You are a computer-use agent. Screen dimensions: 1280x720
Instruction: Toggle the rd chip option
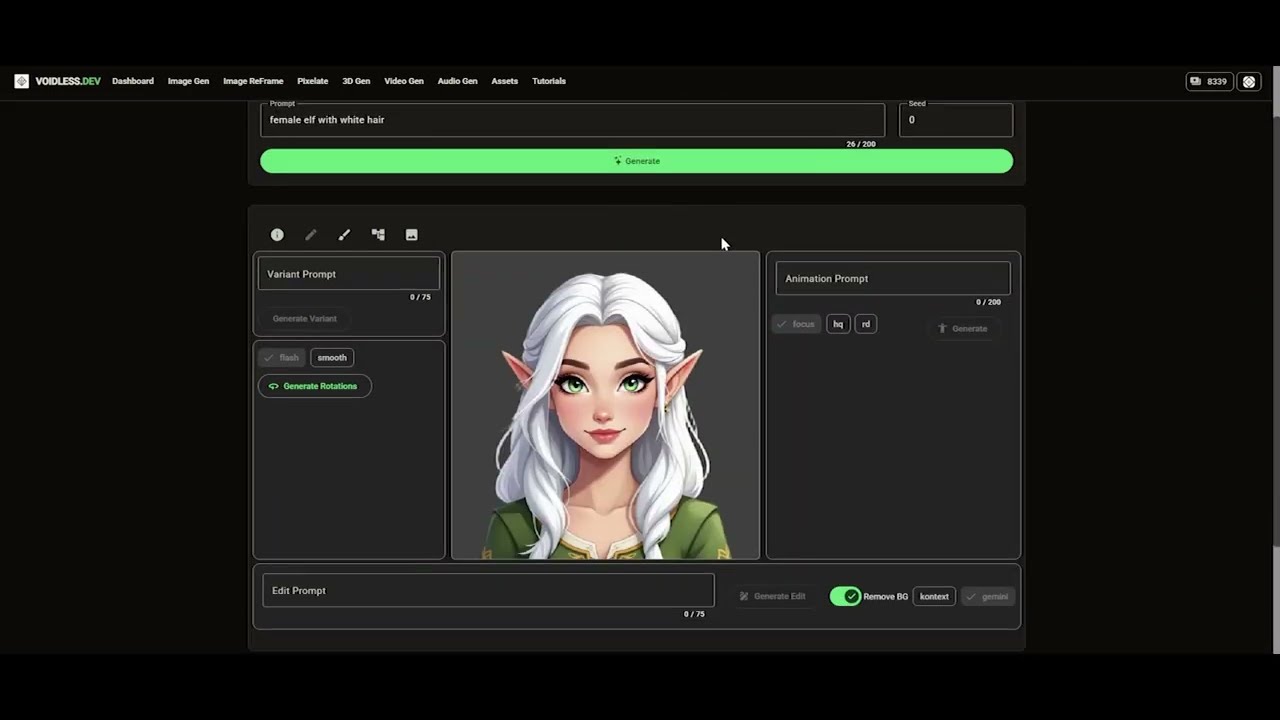(866, 324)
